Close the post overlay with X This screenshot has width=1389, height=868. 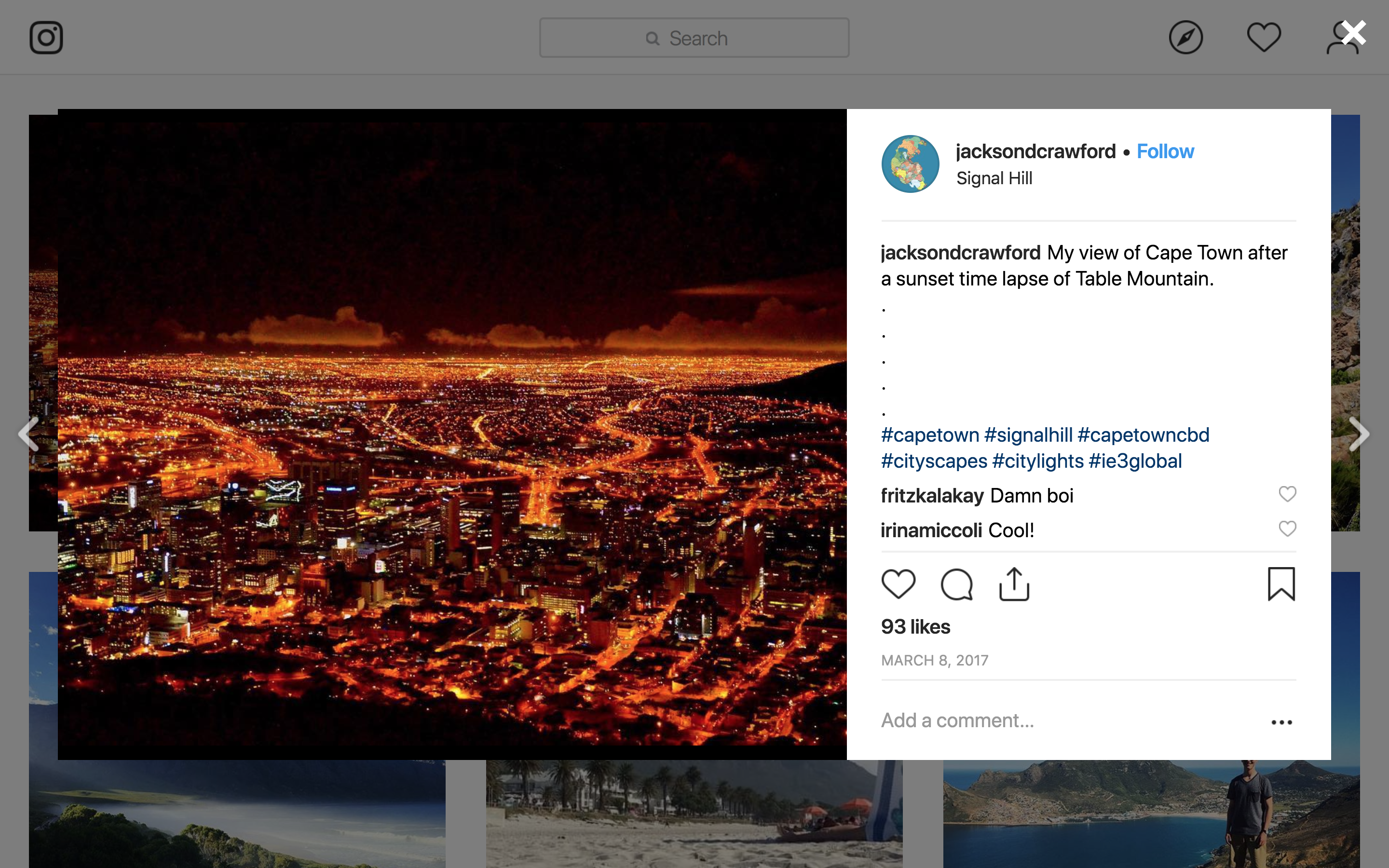(x=1354, y=33)
